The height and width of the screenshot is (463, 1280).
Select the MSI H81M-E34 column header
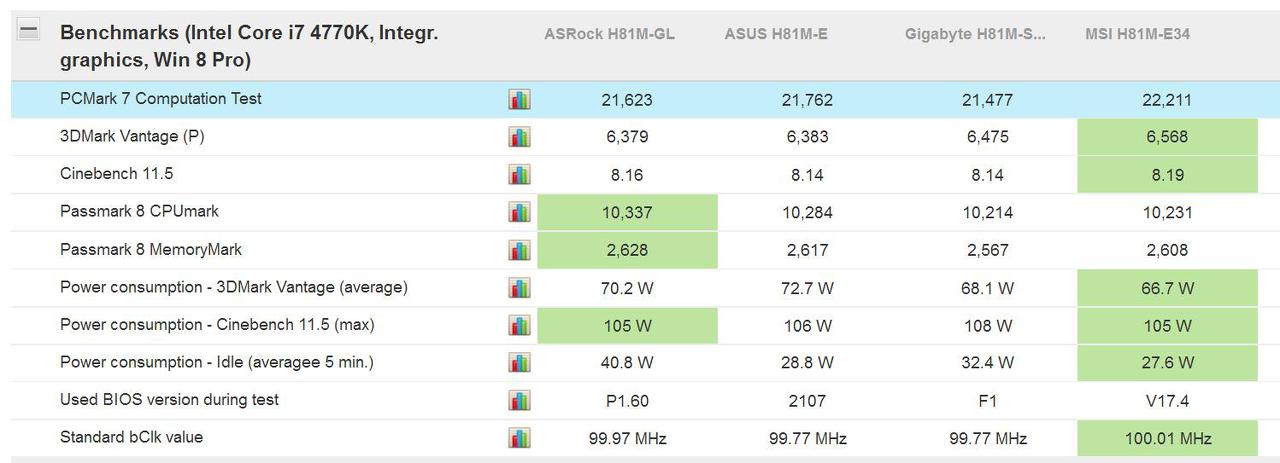point(1137,34)
